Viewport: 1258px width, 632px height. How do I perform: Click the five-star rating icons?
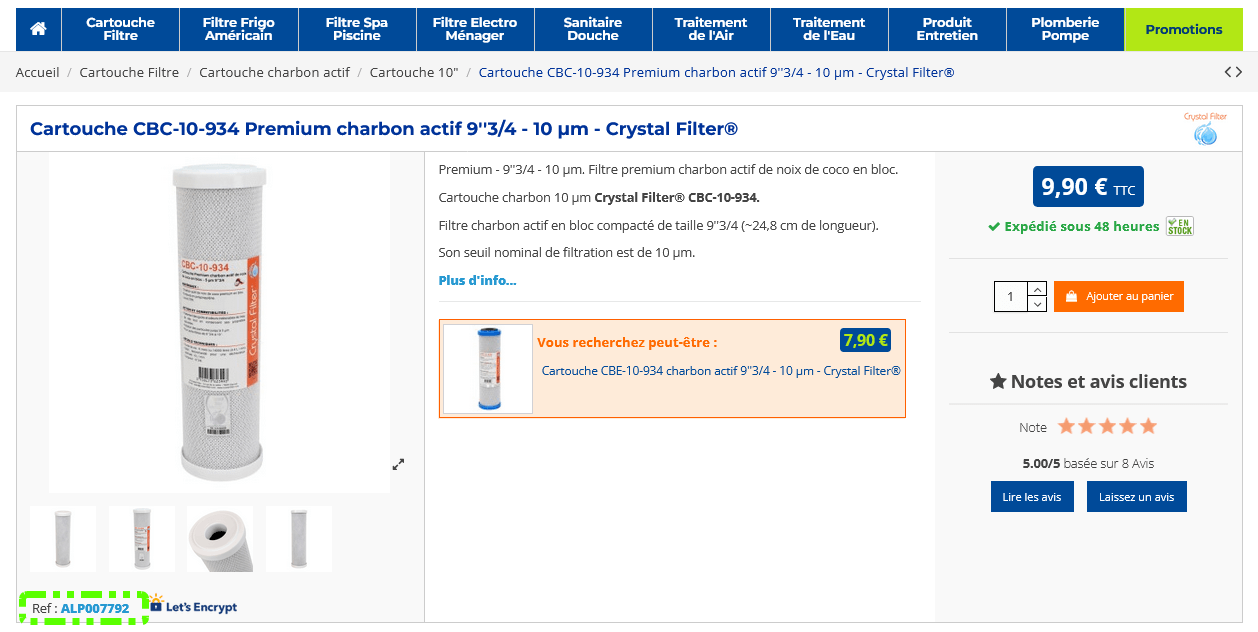click(1107, 427)
